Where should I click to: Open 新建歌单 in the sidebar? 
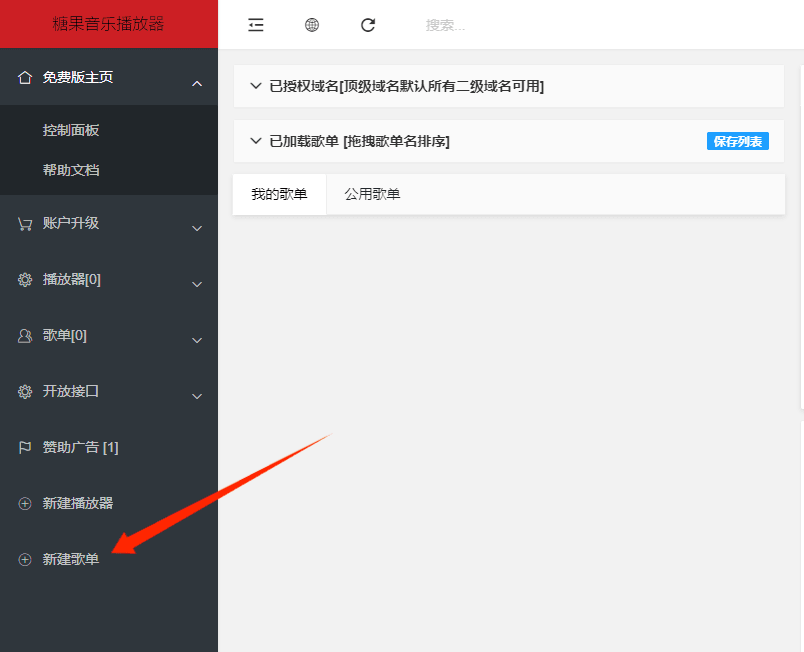click(71, 560)
